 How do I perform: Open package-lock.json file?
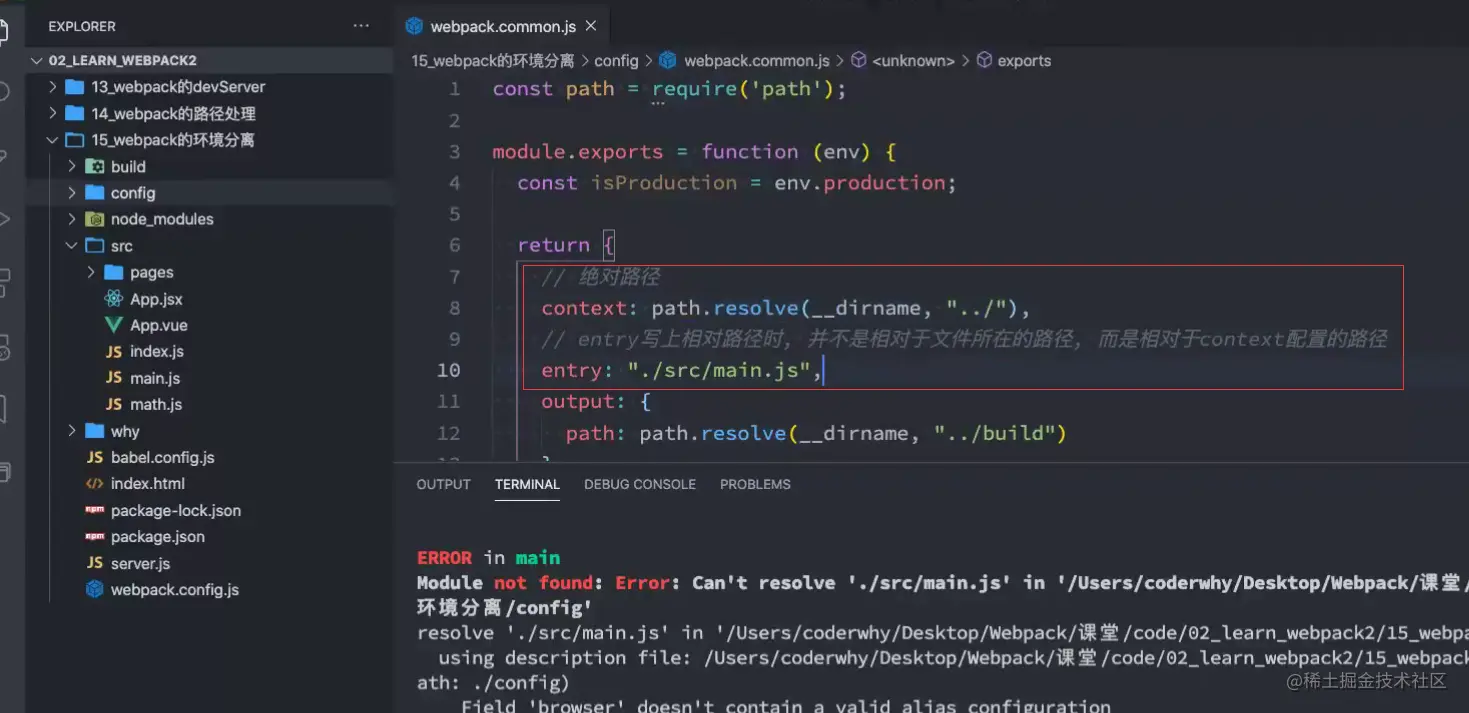[176, 510]
